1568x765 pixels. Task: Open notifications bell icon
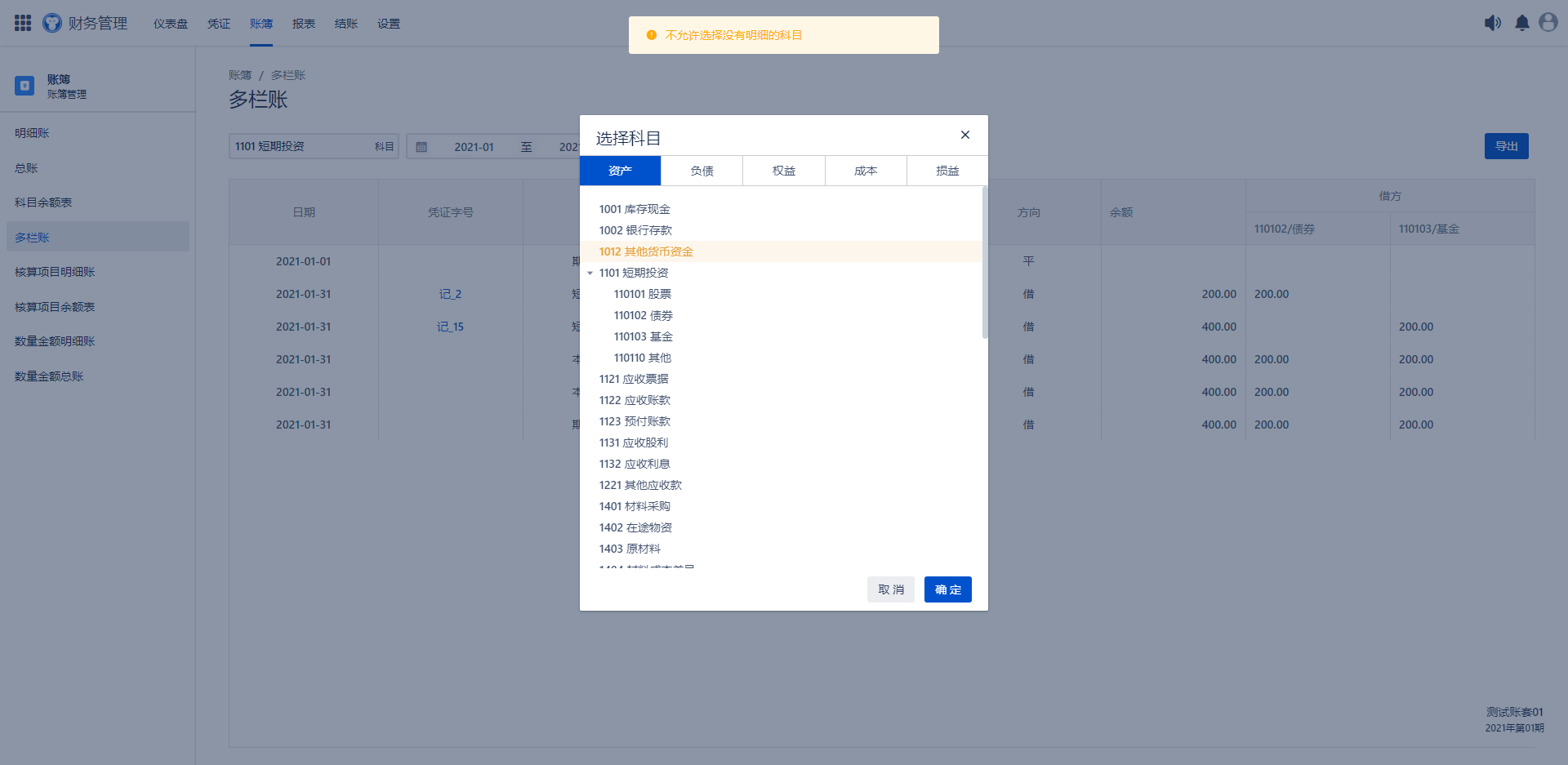point(1522,23)
